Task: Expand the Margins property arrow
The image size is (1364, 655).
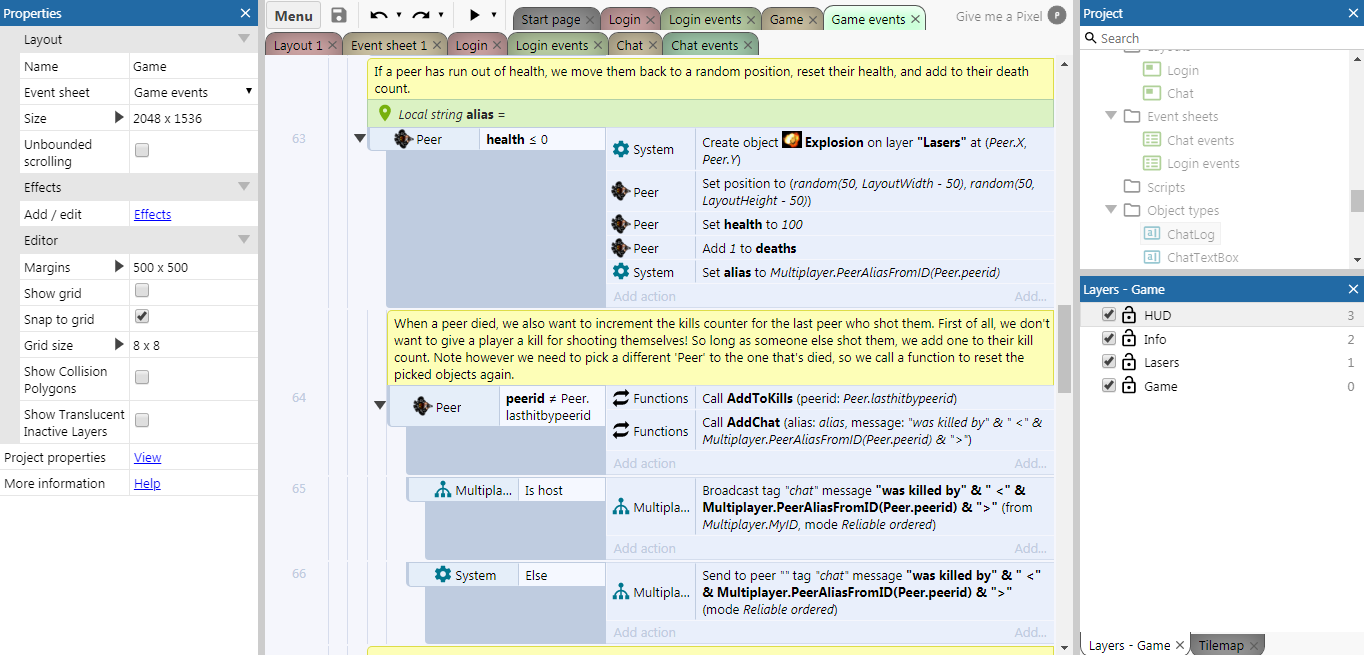Action: click(x=120, y=267)
